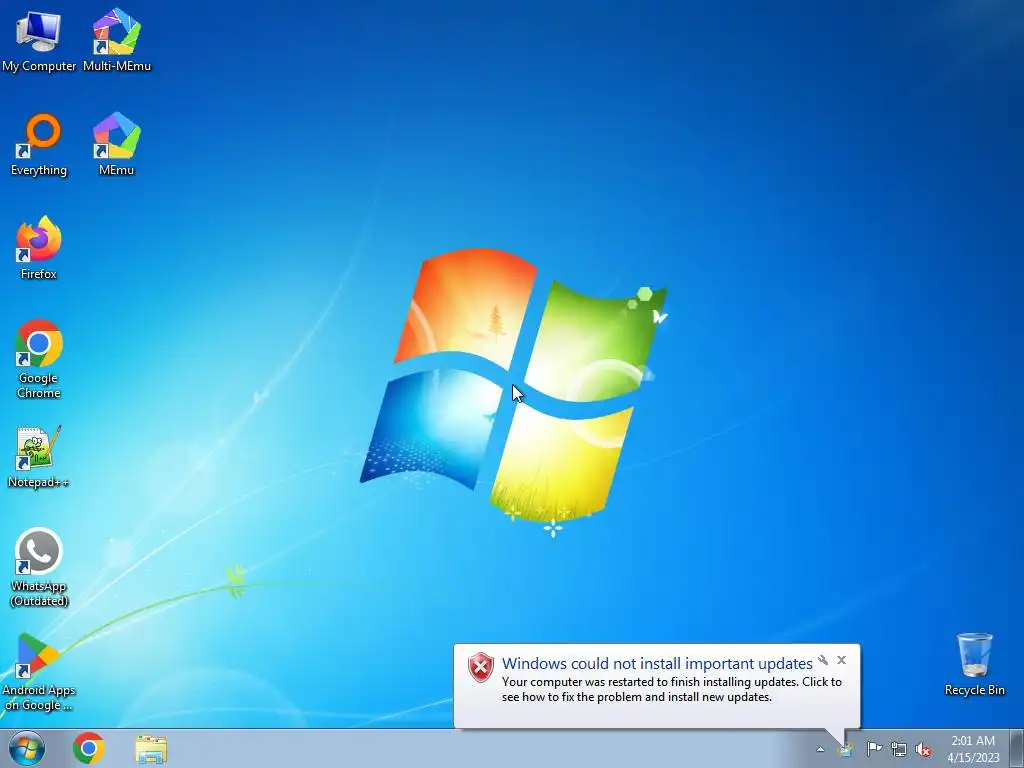Select the Recycle Bin icon
Image resolution: width=1024 pixels, height=768 pixels.
click(x=974, y=664)
